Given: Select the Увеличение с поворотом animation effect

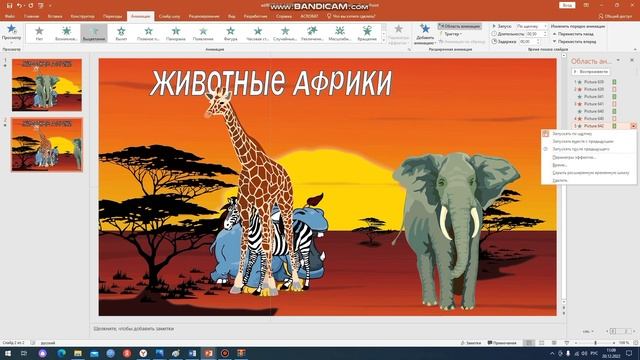Looking at the screenshot, I should tap(313, 33).
